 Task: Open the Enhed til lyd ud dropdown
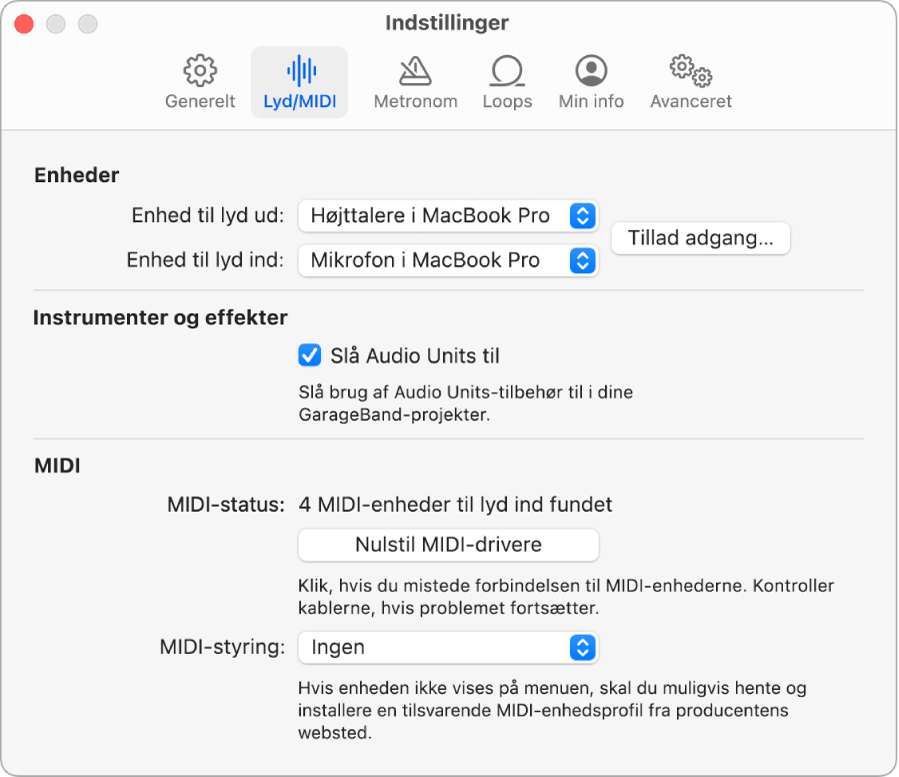[x=448, y=216]
